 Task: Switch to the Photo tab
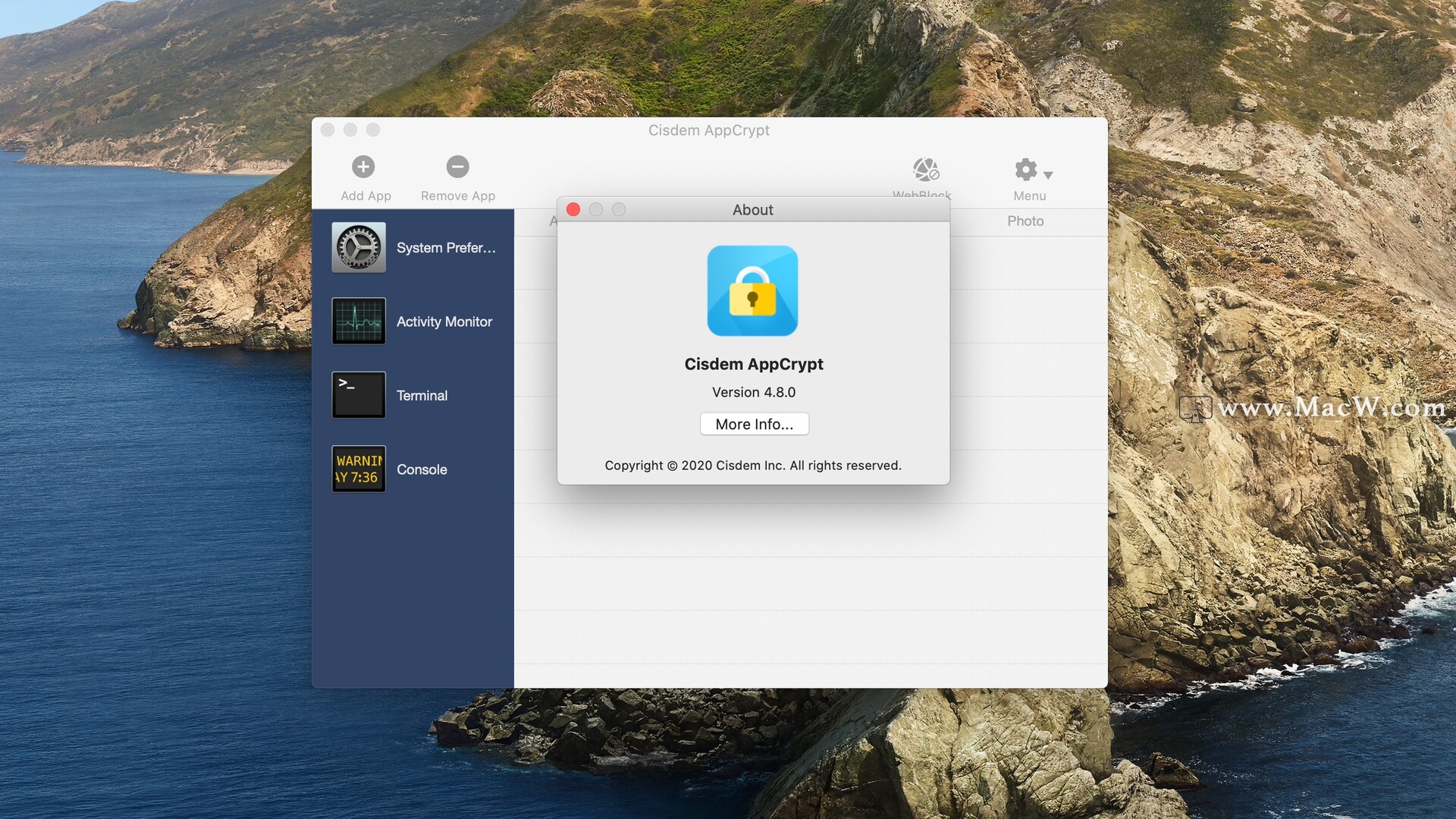click(1025, 221)
